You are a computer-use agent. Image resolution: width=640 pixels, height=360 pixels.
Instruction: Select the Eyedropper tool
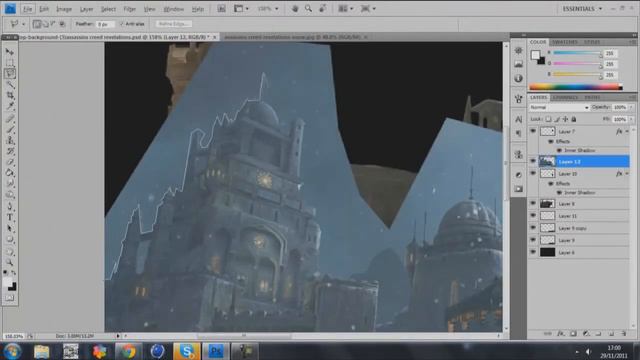pyautogui.click(x=10, y=107)
